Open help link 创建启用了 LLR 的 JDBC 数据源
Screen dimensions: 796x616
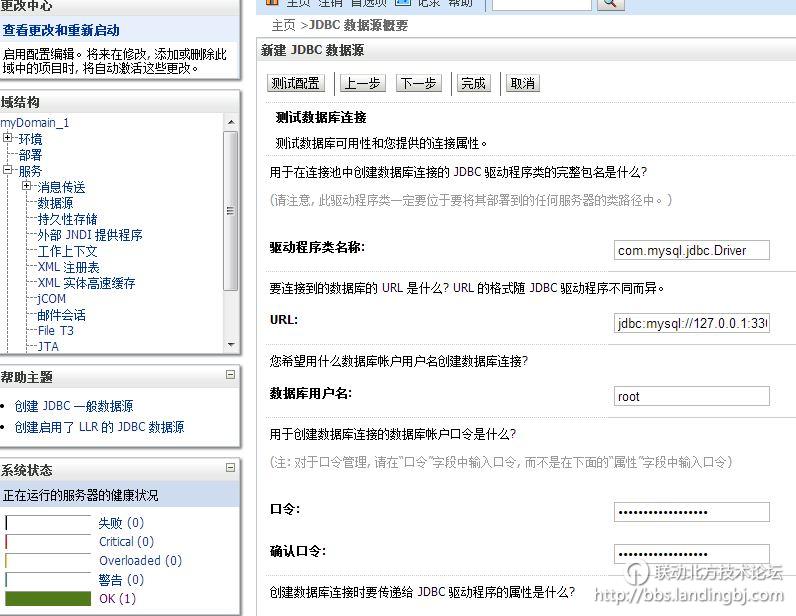click(100, 427)
